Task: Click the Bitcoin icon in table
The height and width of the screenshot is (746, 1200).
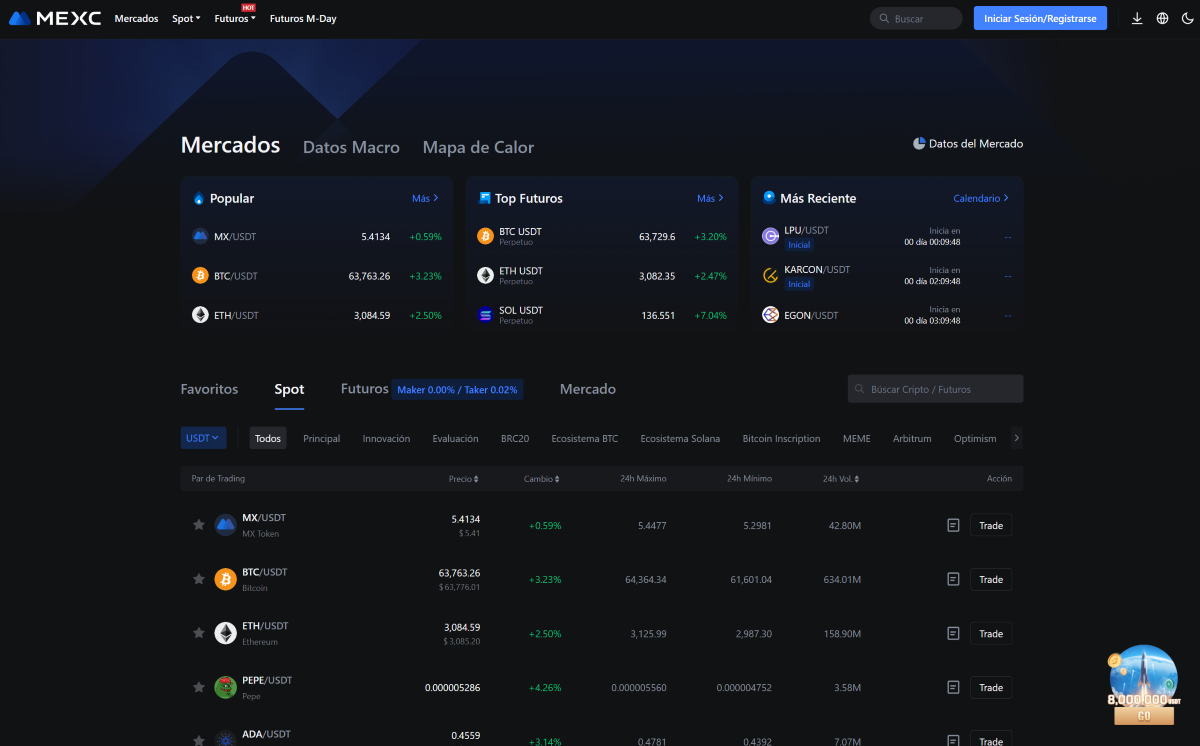Action: click(225, 579)
